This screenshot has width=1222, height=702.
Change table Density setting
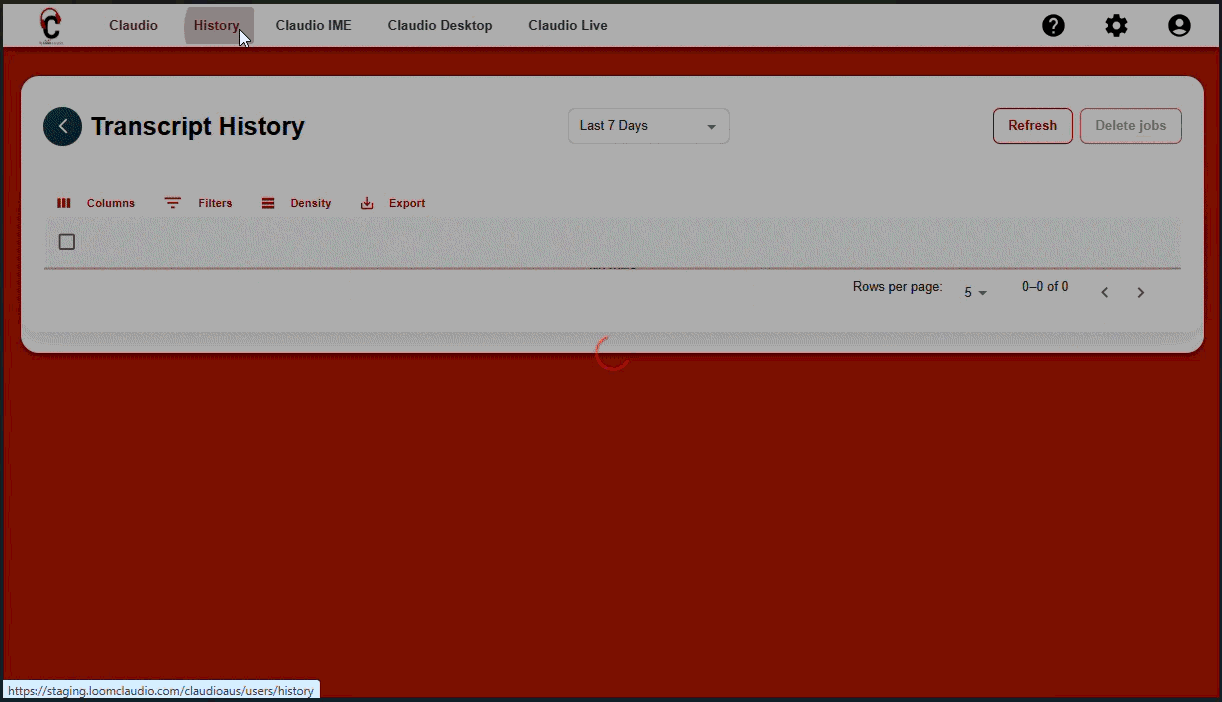[x=296, y=203]
